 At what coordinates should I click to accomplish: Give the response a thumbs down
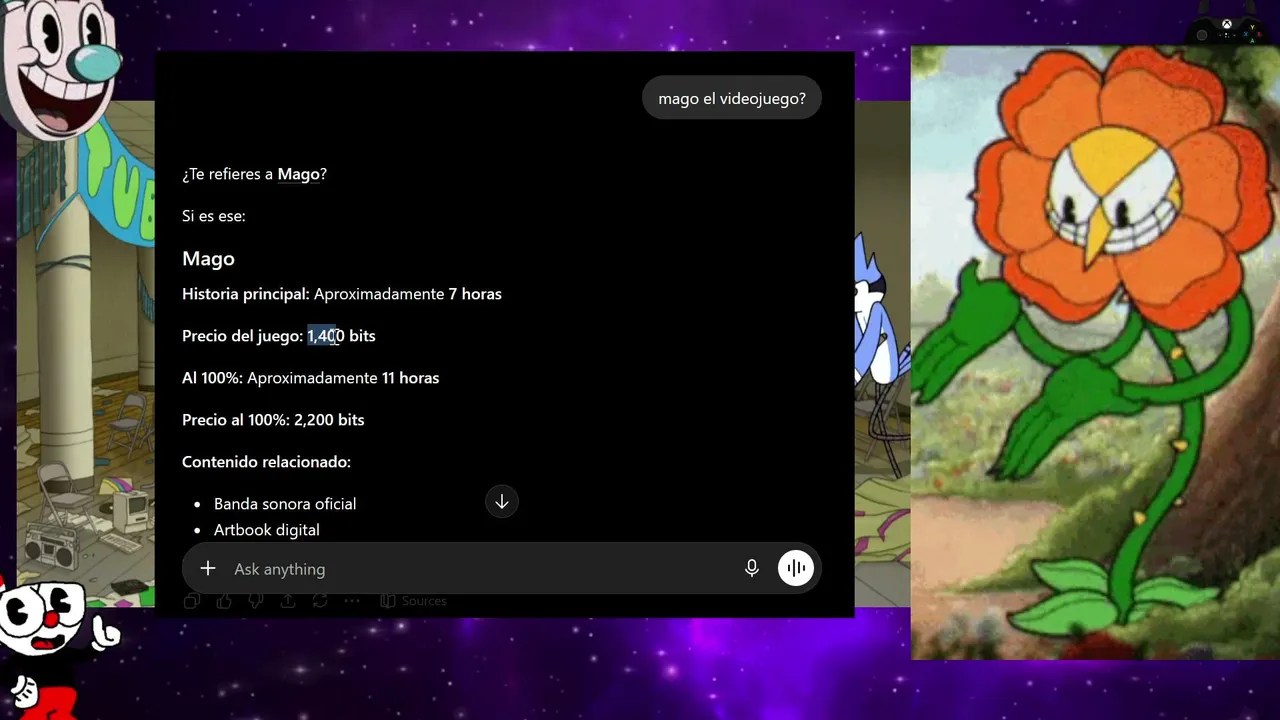coord(256,601)
